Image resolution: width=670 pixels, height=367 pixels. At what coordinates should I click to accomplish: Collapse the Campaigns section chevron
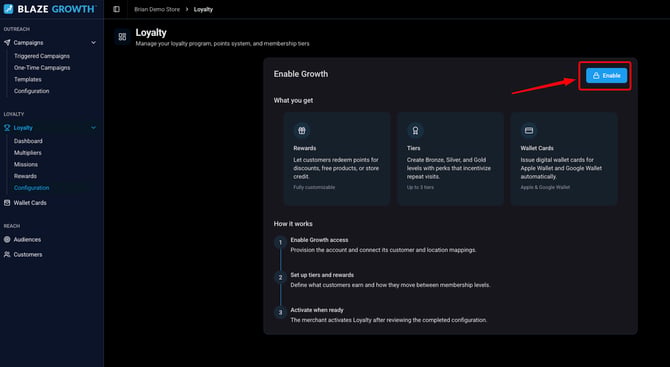[x=94, y=43]
